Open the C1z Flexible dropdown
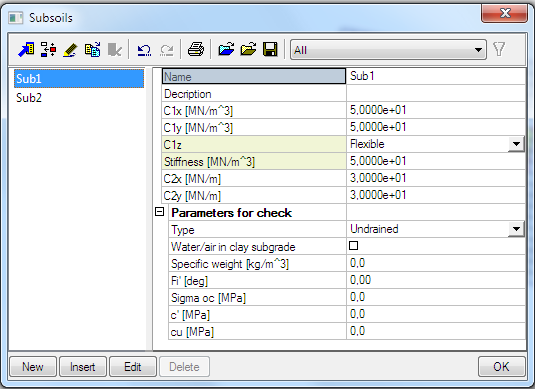The image size is (535, 389). 516,144
